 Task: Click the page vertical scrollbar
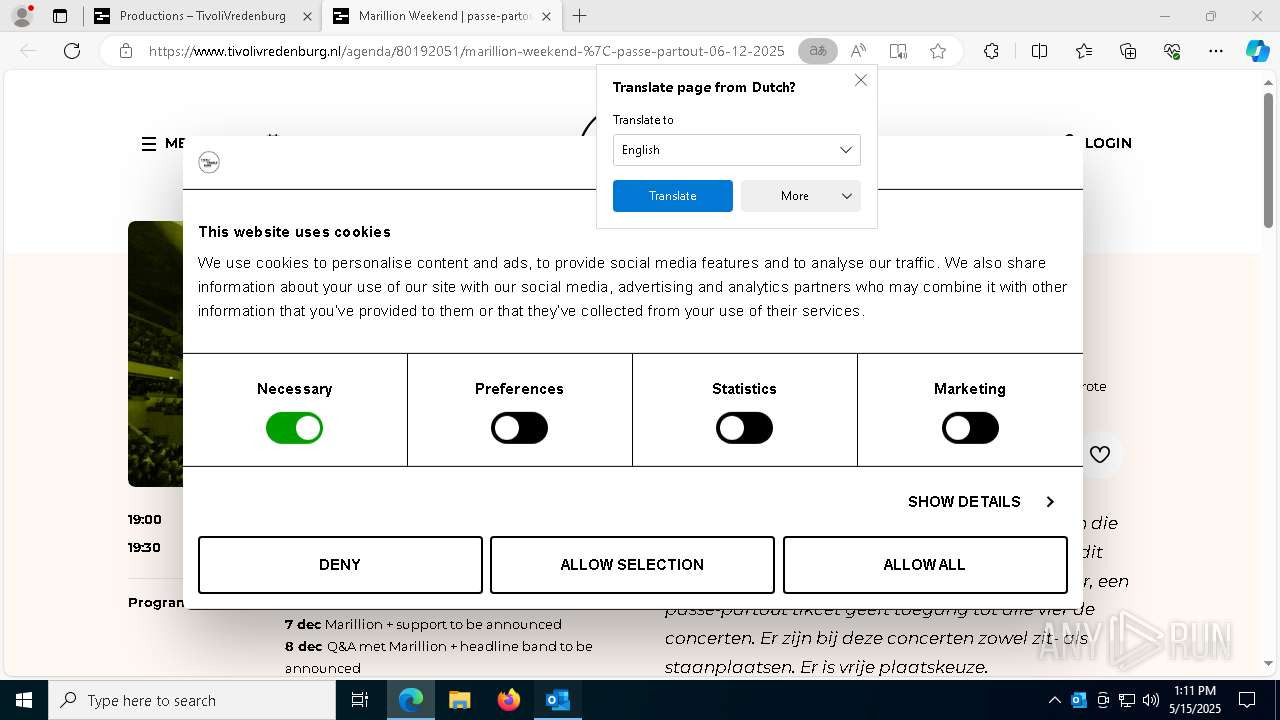pos(1268,160)
